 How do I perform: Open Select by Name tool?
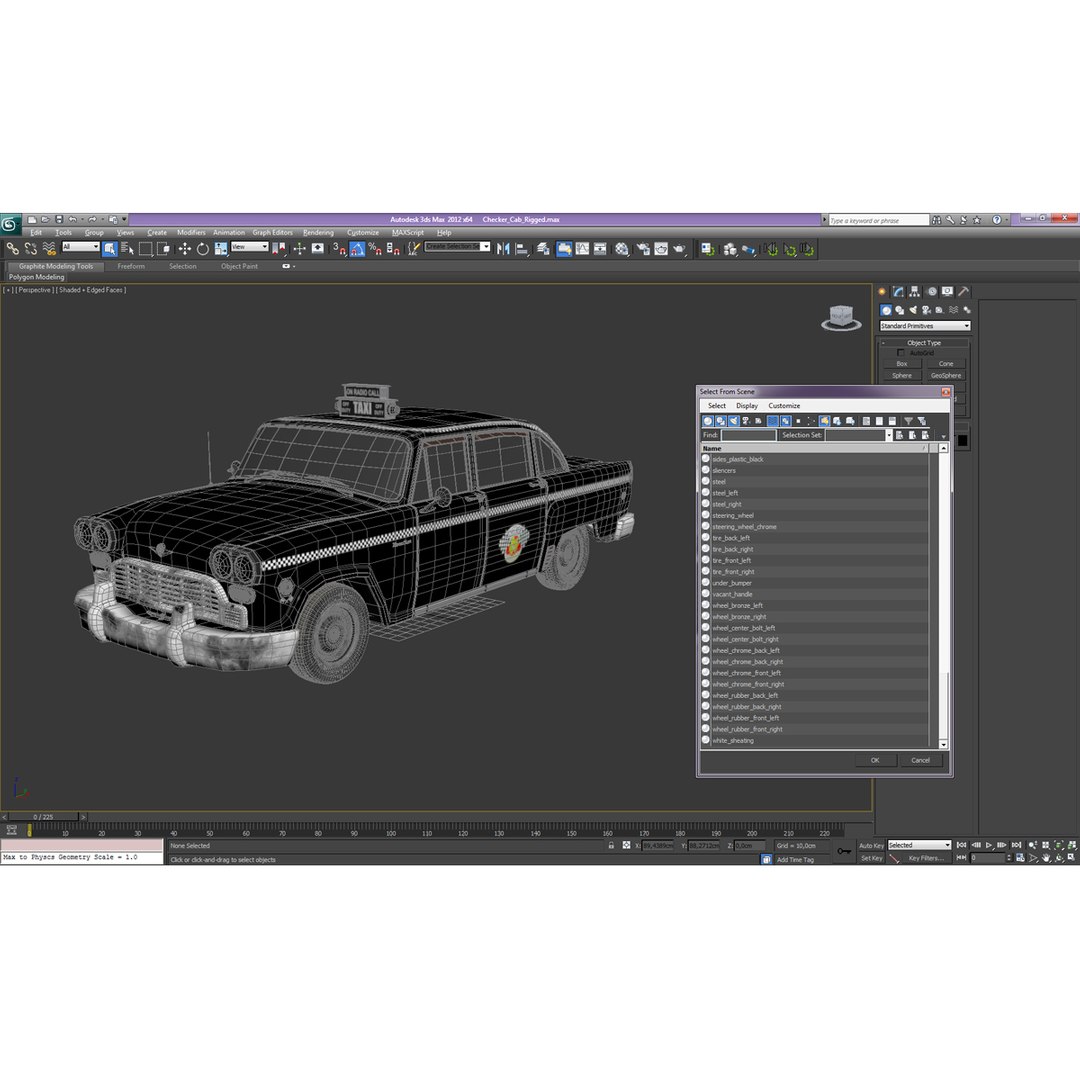click(127, 249)
